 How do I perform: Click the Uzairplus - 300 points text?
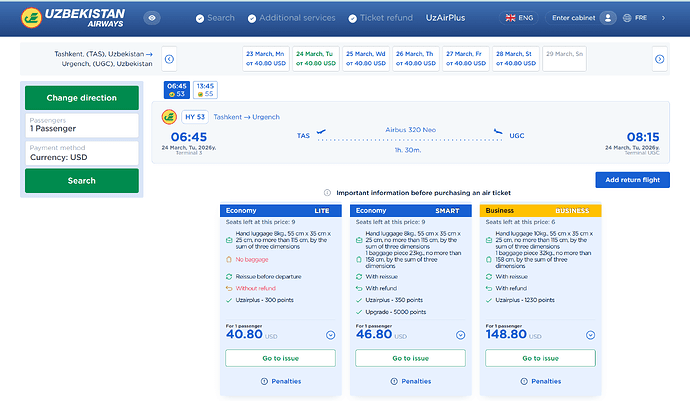[264, 300]
